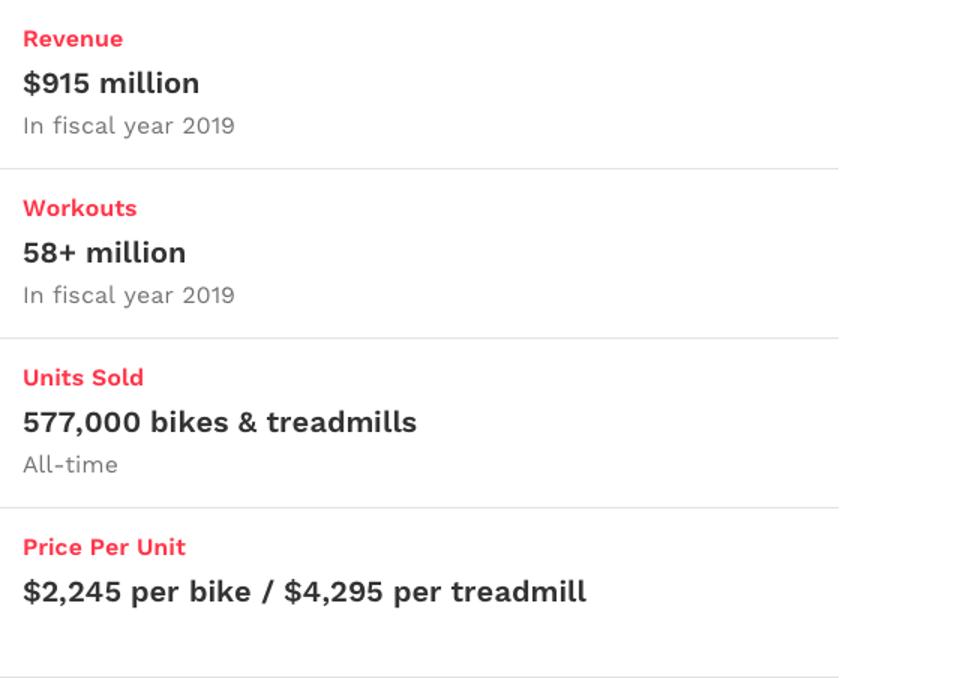Click the word "treadmills" in Units Sold
The width and height of the screenshot is (960, 678).
pyautogui.click(x=341, y=422)
